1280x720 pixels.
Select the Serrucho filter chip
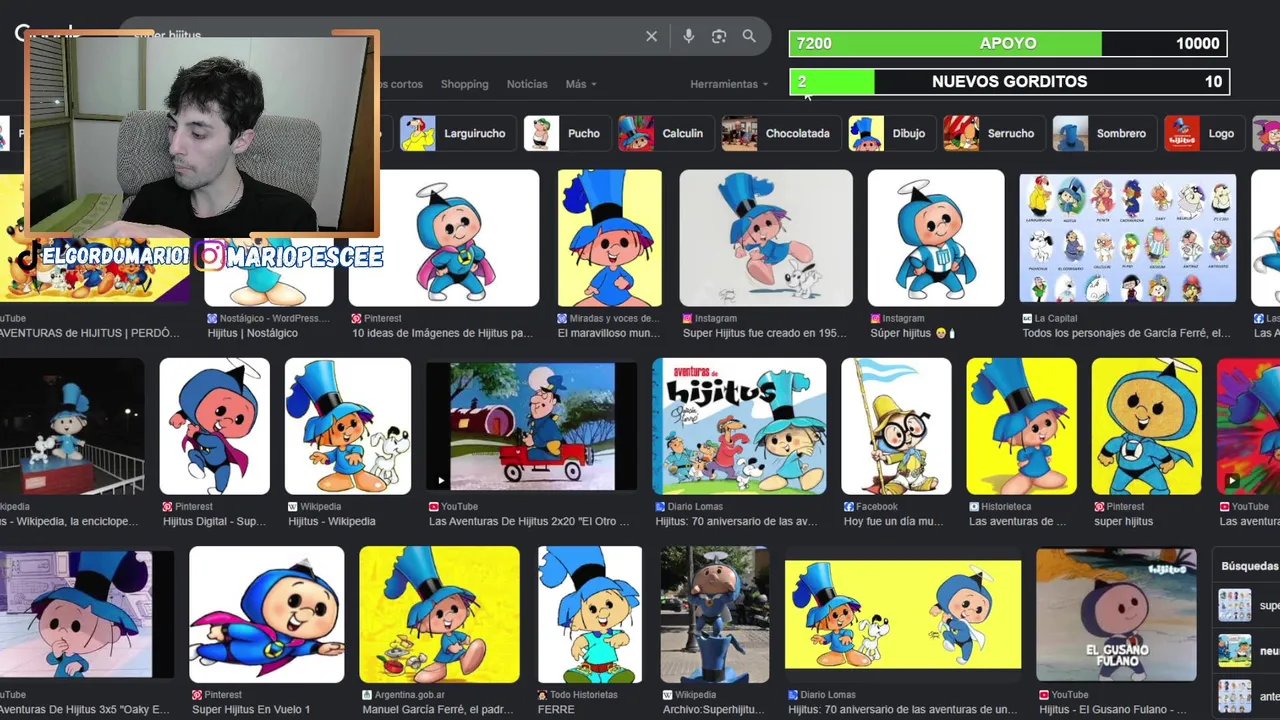click(x=994, y=133)
